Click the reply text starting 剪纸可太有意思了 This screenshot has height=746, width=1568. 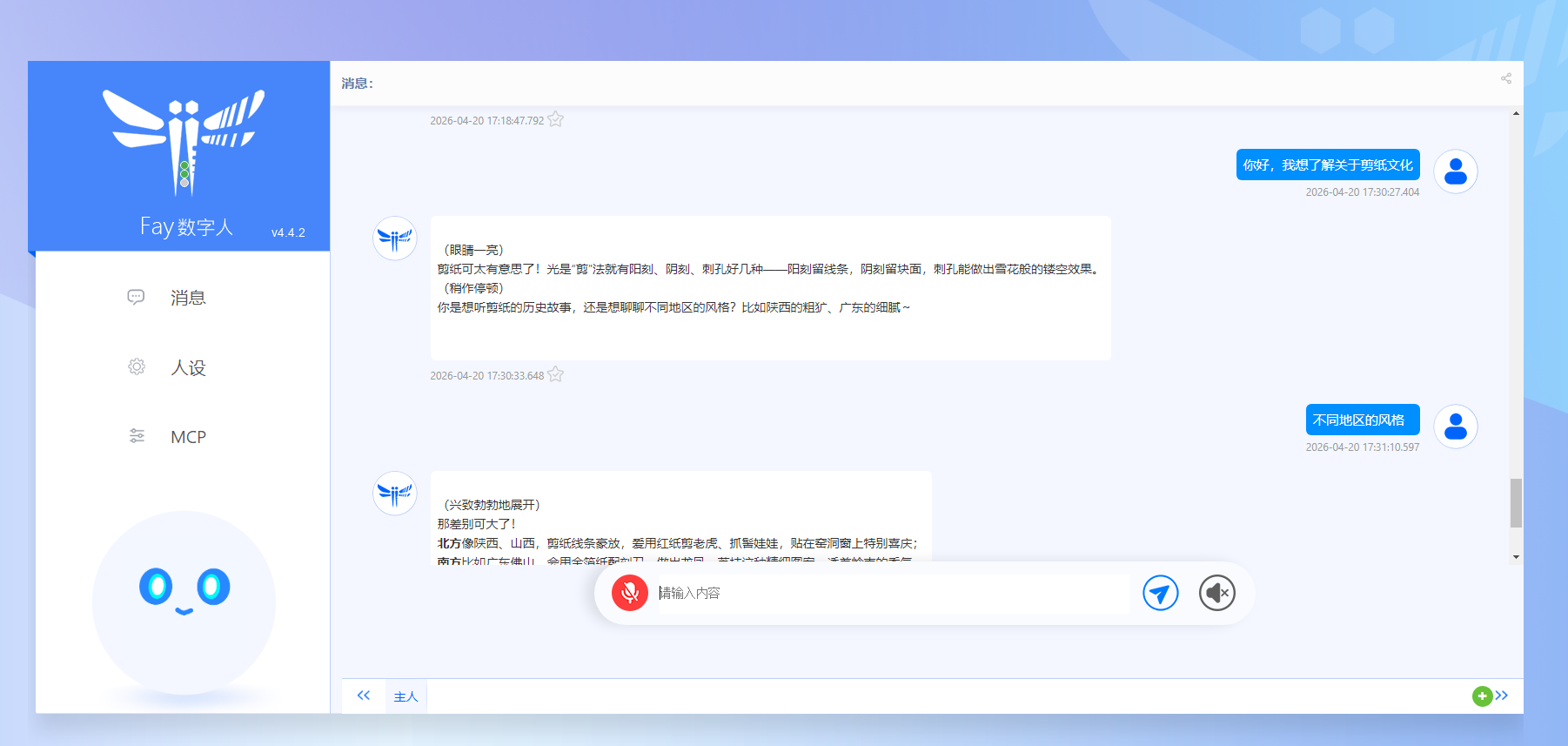pos(768,269)
